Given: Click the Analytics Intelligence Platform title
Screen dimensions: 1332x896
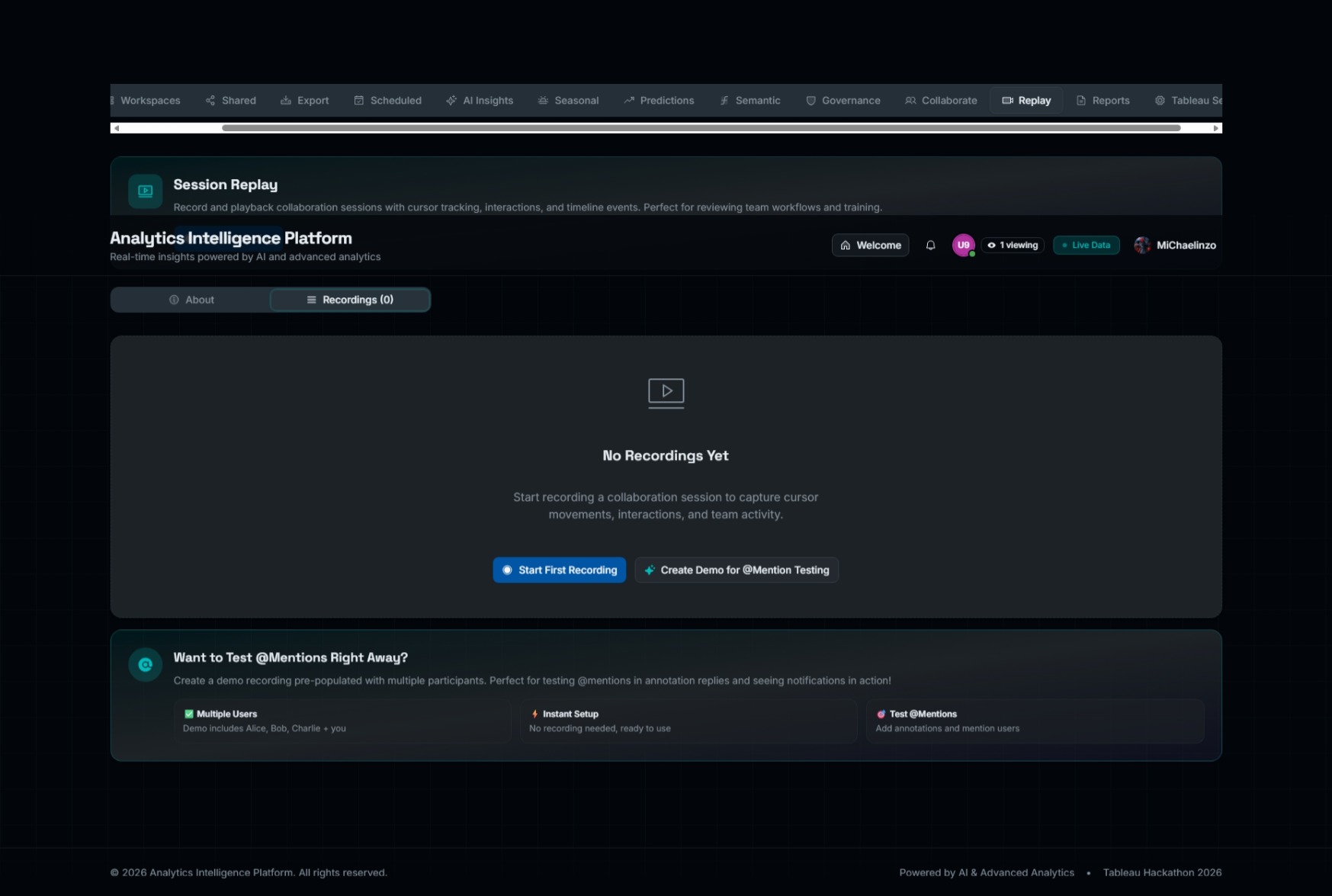Looking at the screenshot, I should pyautogui.click(x=231, y=239).
